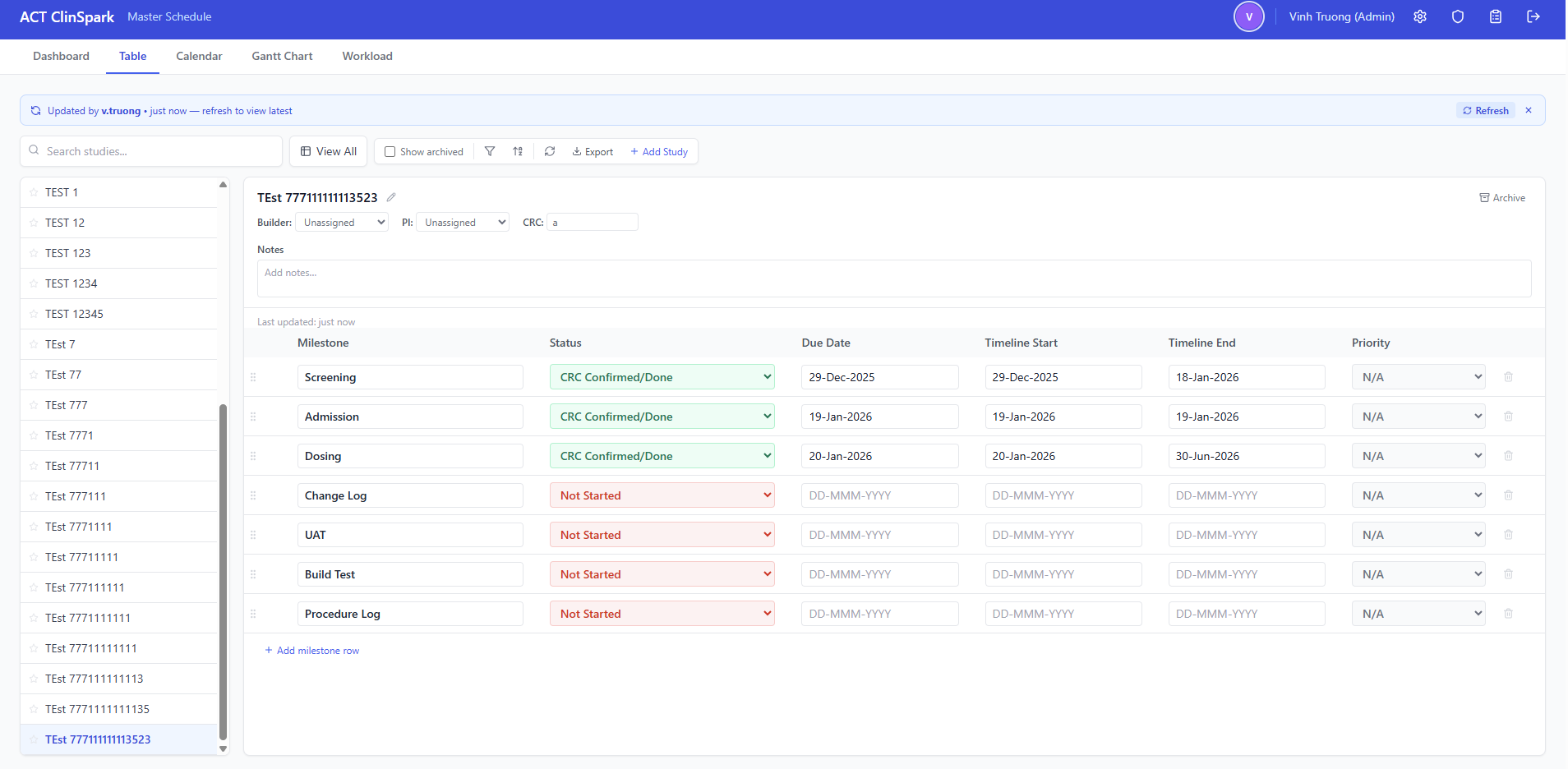Click Add milestone row link

click(312, 650)
